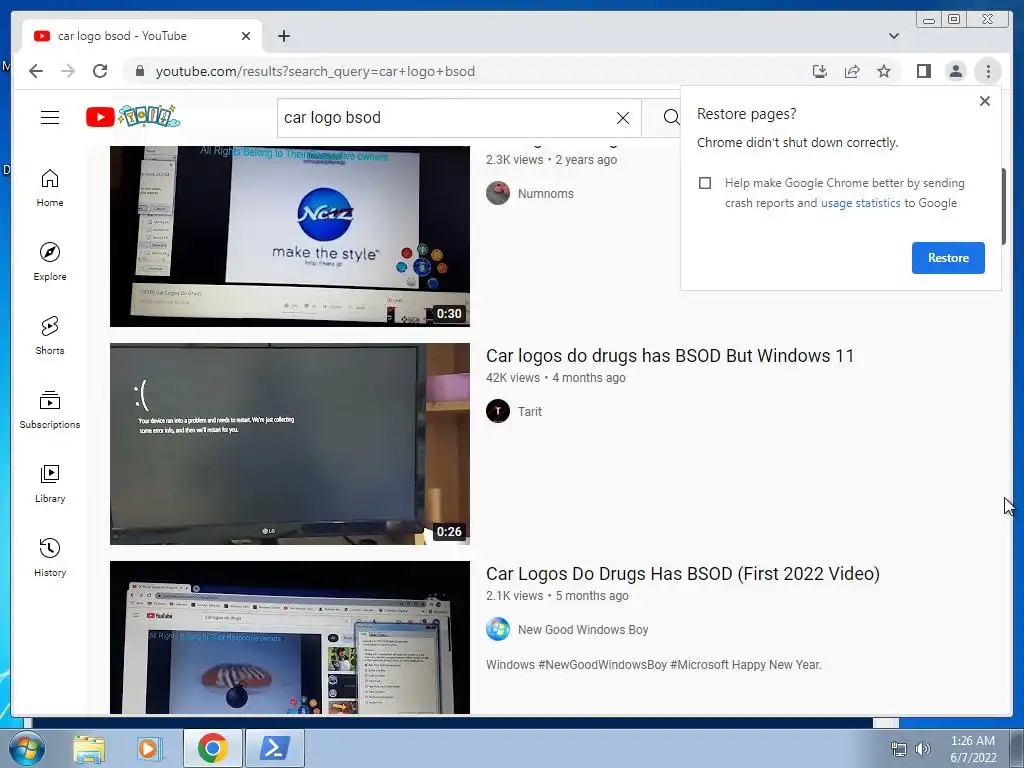Click the vertical page scrollbar thumb
The width and height of the screenshot is (1024, 768).
click(x=1004, y=206)
